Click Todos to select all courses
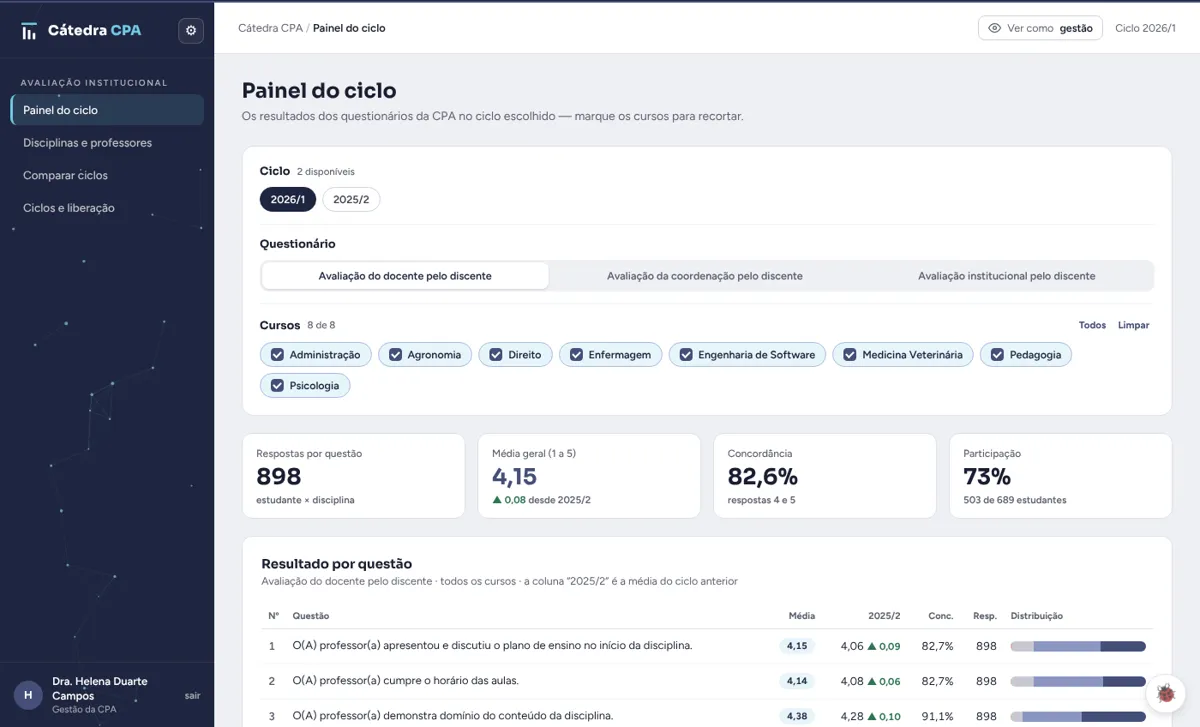Image resolution: width=1200 pixels, height=727 pixels. tap(1092, 325)
